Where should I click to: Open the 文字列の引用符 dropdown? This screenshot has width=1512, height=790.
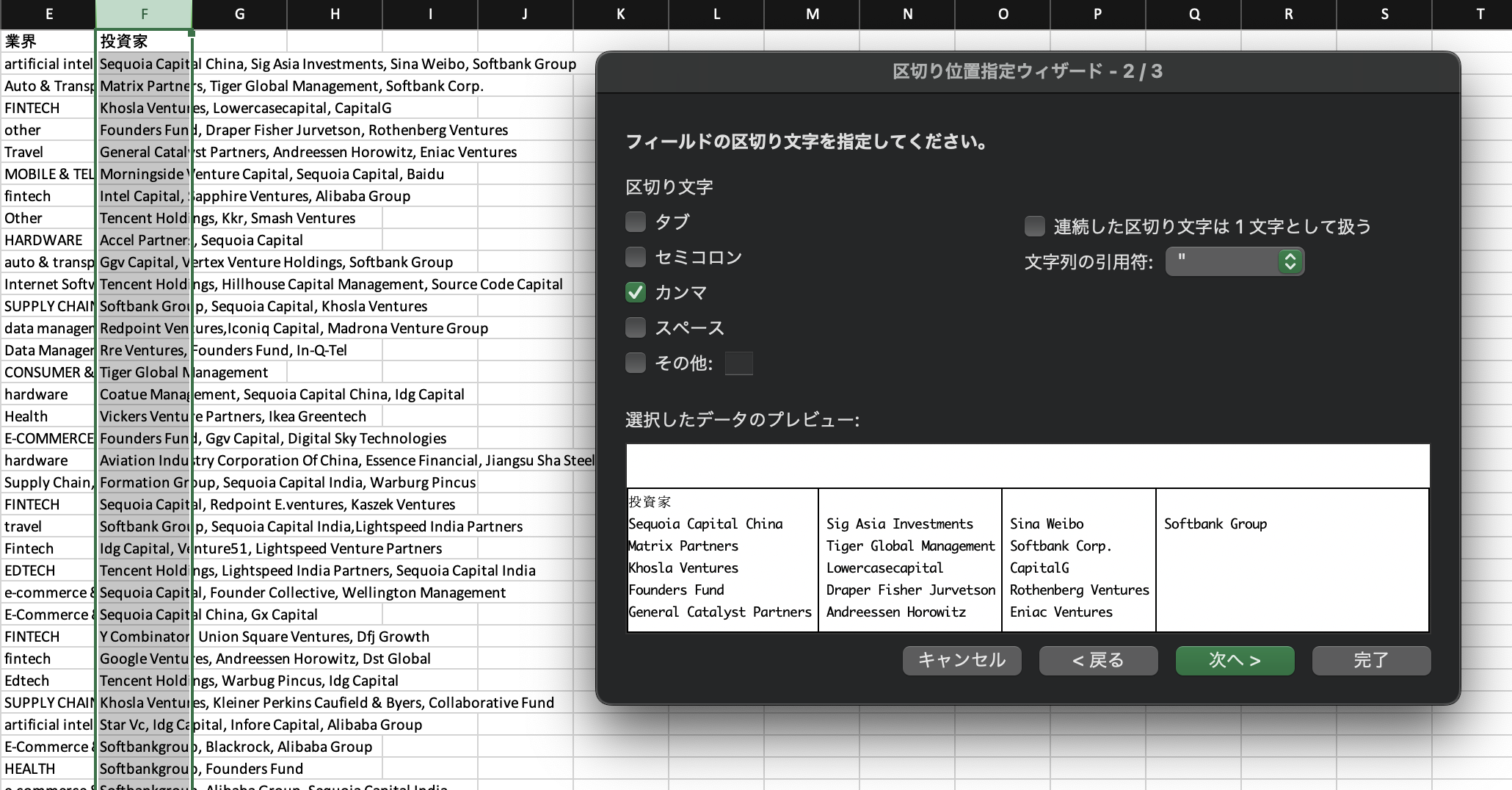[1235, 261]
